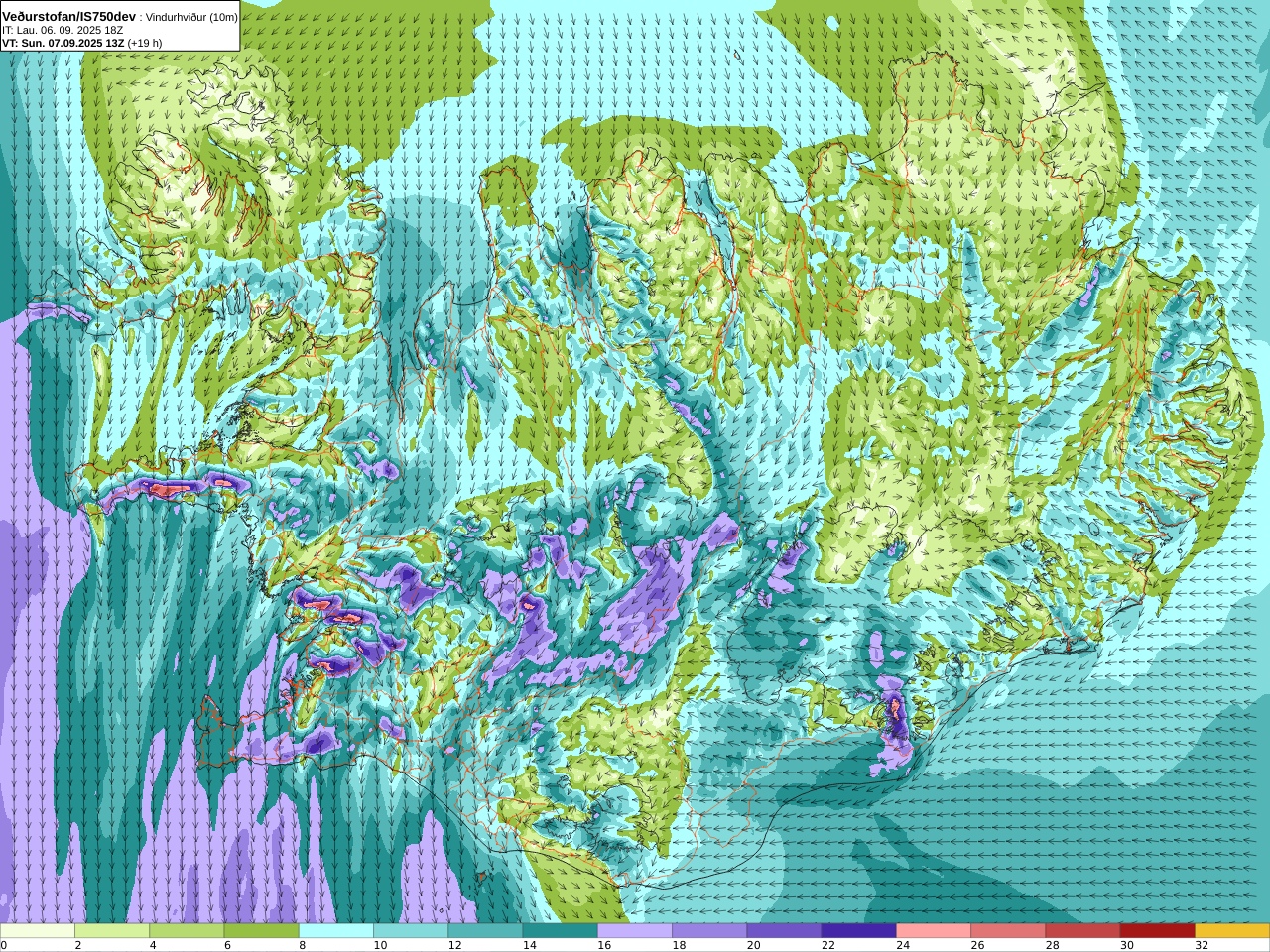Click the legend scale number 32

(1203, 945)
